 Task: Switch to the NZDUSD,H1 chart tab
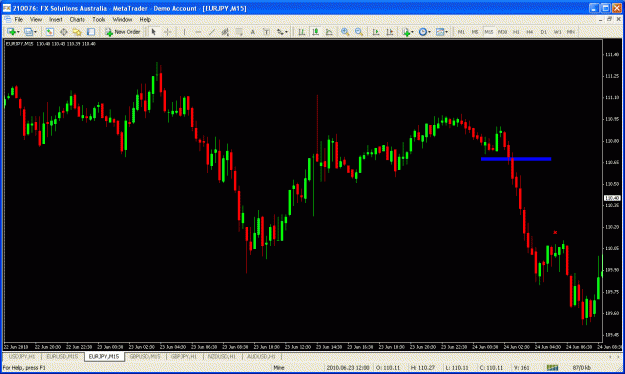click(222, 356)
